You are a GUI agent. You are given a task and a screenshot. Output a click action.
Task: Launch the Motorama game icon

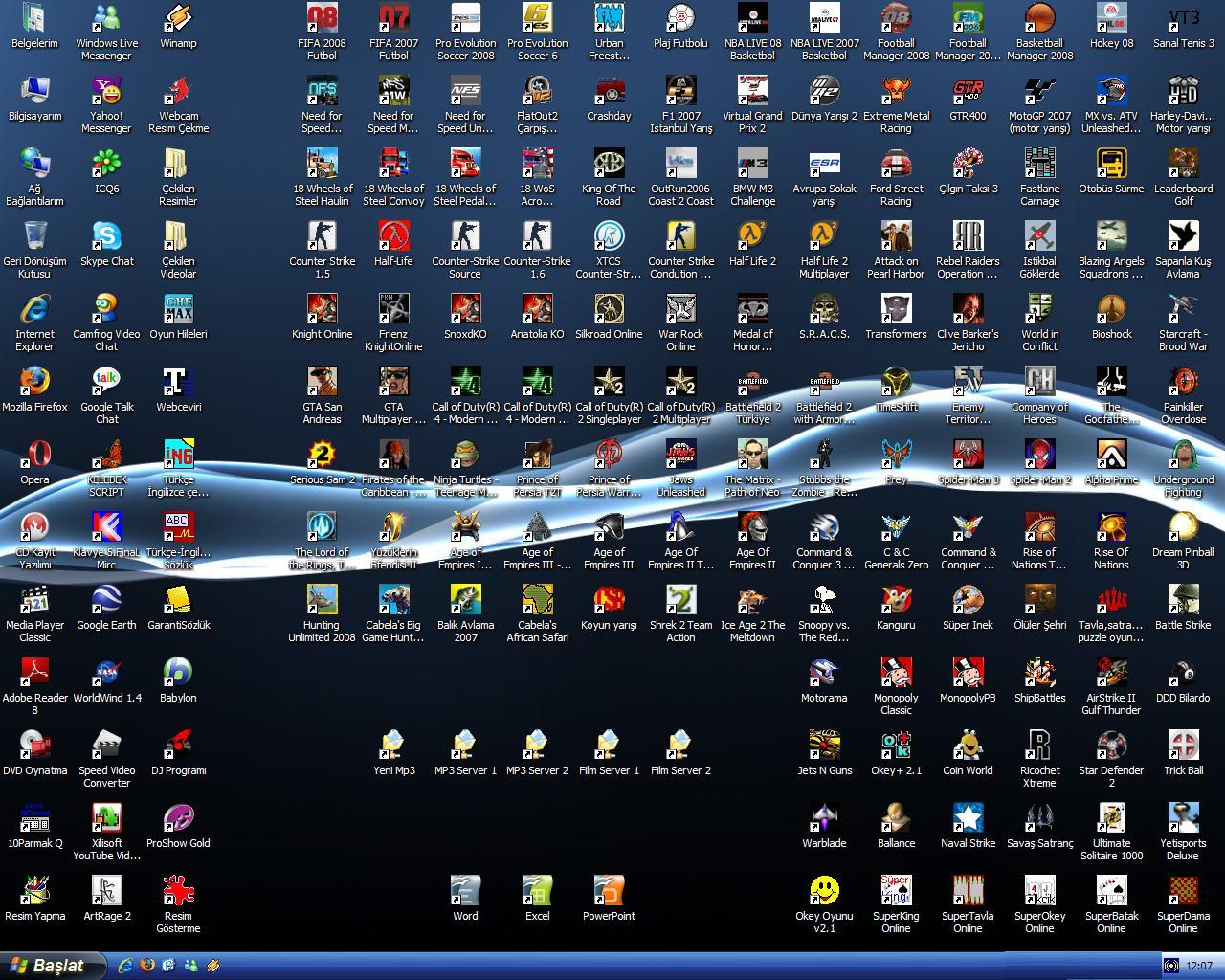[x=824, y=674]
